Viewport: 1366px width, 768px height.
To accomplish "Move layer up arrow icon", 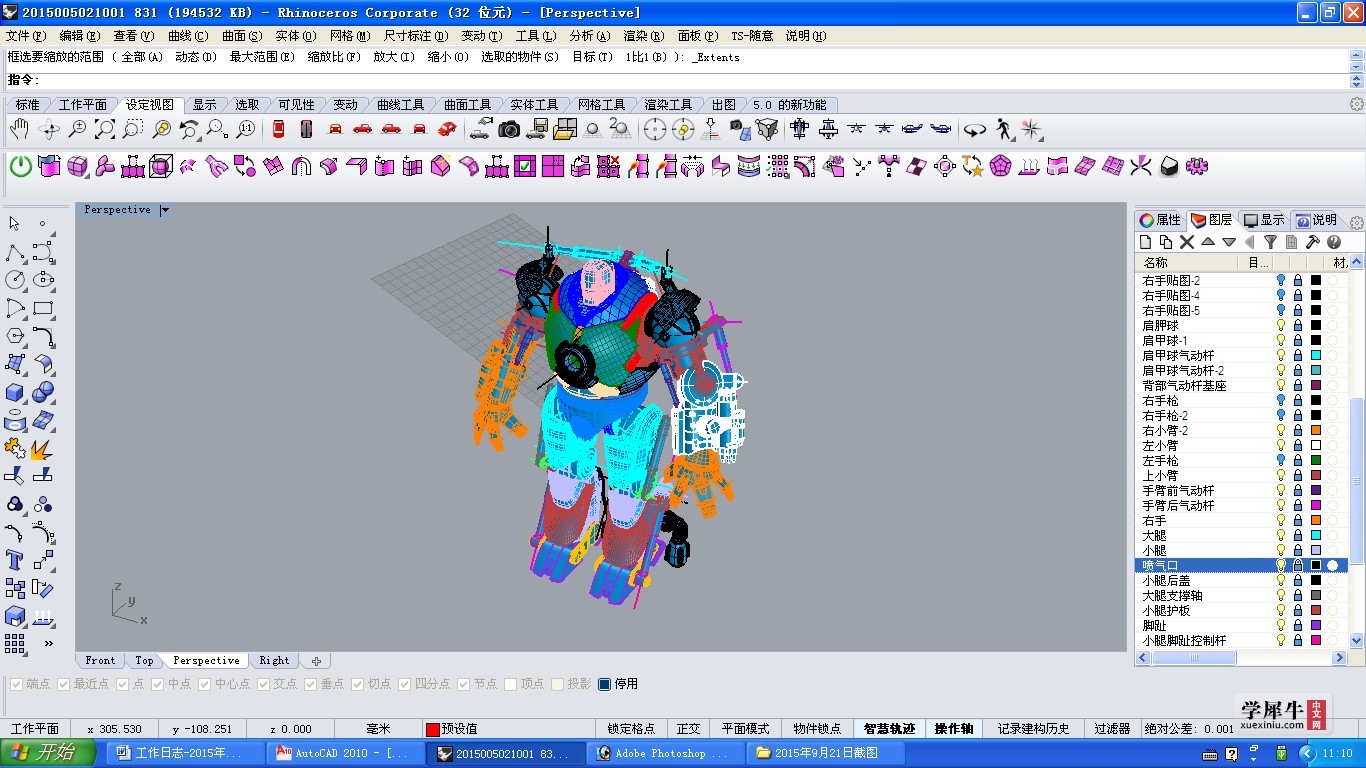I will 1208,242.
